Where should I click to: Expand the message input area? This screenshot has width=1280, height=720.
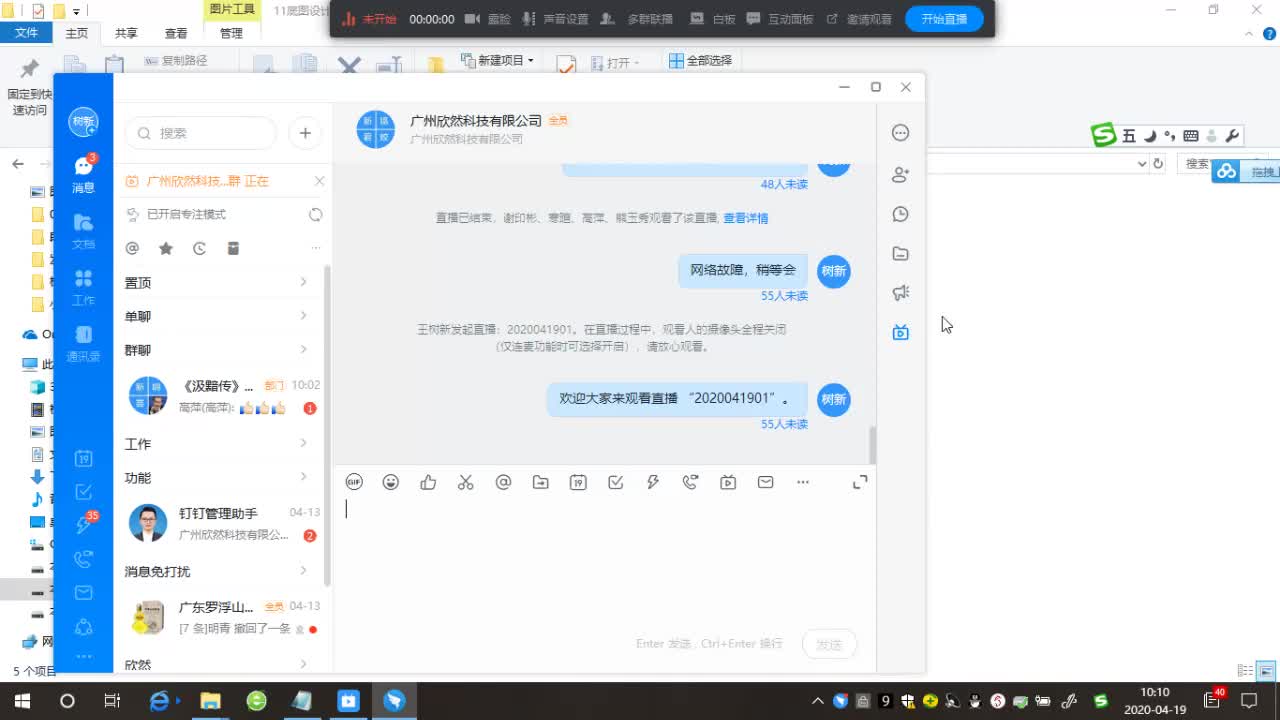click(x=860, y=482)
